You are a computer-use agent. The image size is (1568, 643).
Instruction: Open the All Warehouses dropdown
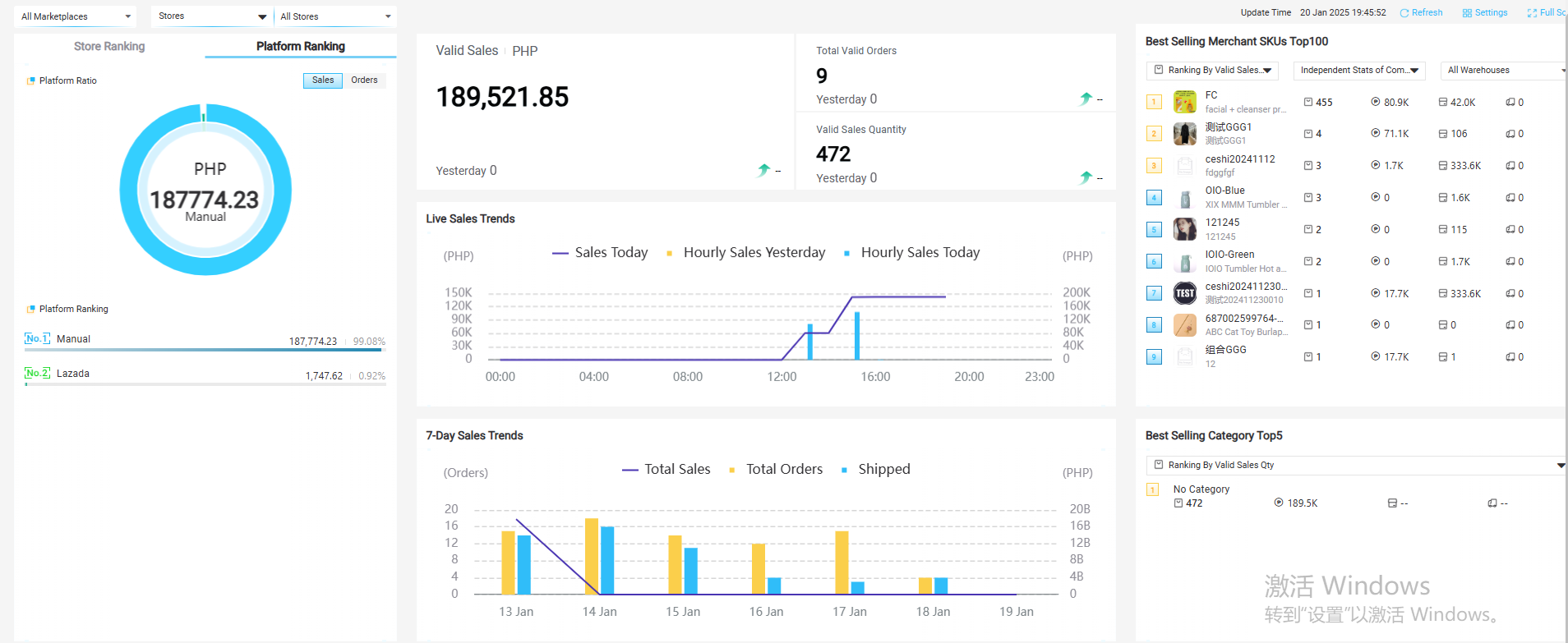coord(1504,70)
